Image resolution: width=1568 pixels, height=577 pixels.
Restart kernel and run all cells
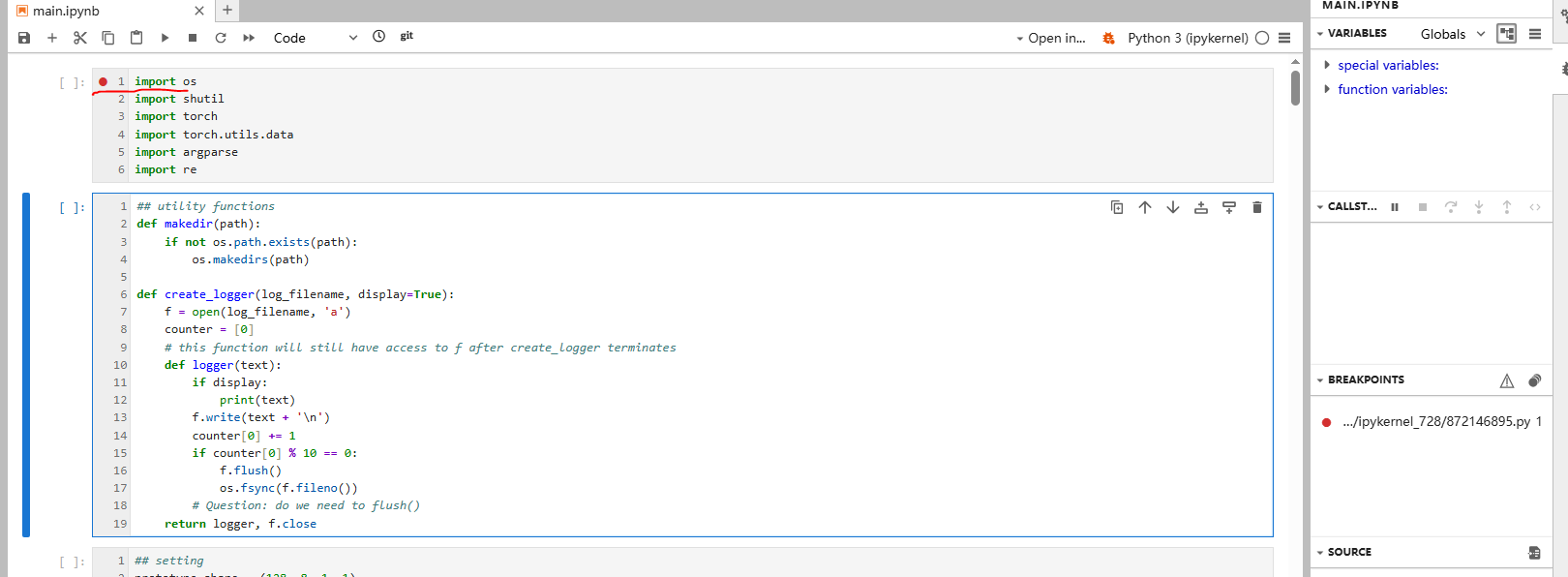tap(249, 38)
